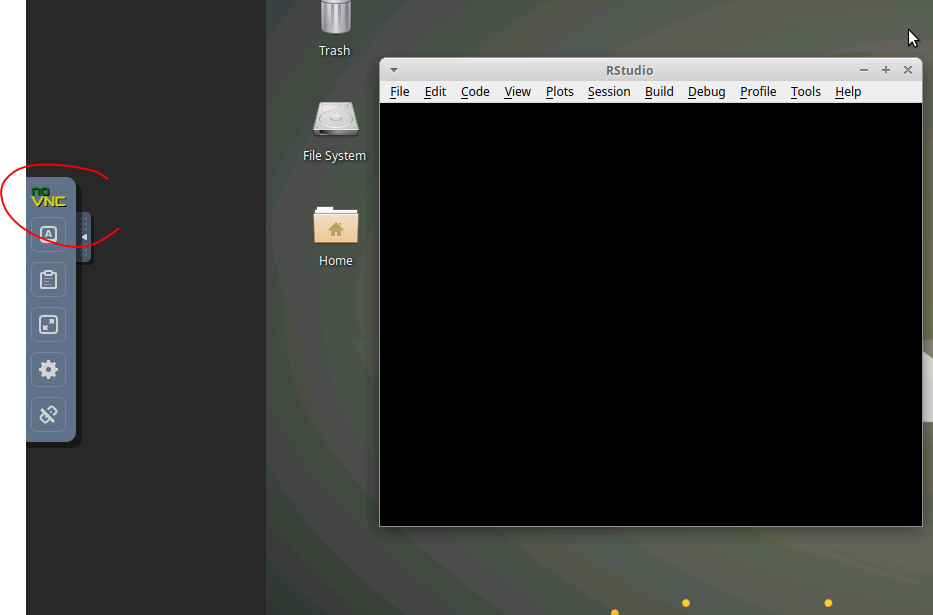This screenshot has width=933, height=615.
Task: Disconnect the noVNC session
Action: (48, 414)
